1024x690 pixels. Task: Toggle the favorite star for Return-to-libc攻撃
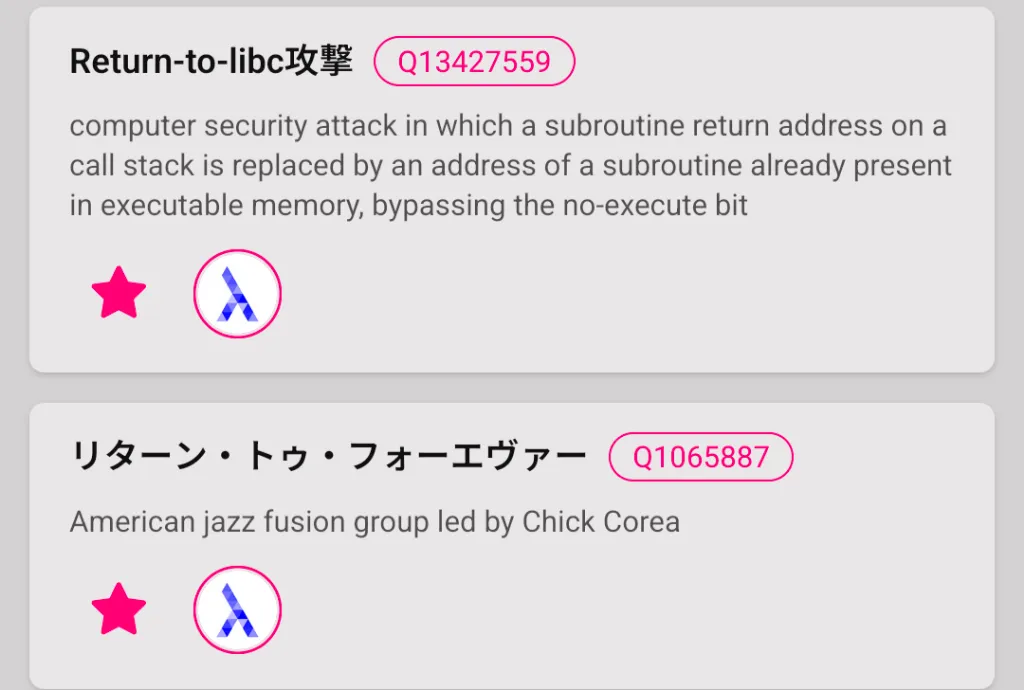[x=119, y=293]
